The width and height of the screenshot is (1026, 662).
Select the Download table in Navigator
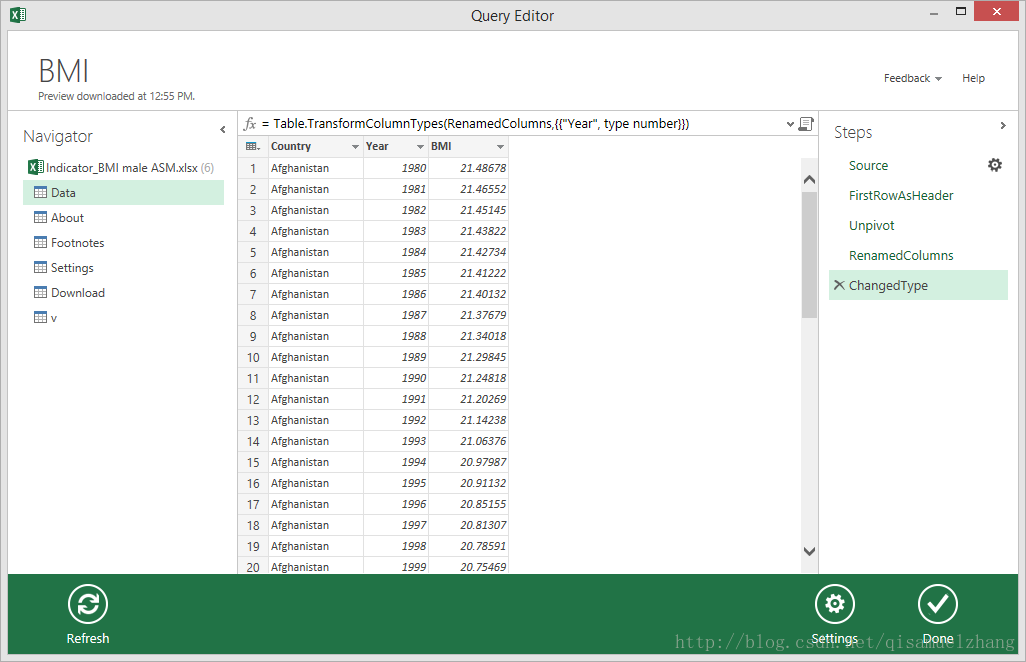point(123,292)
